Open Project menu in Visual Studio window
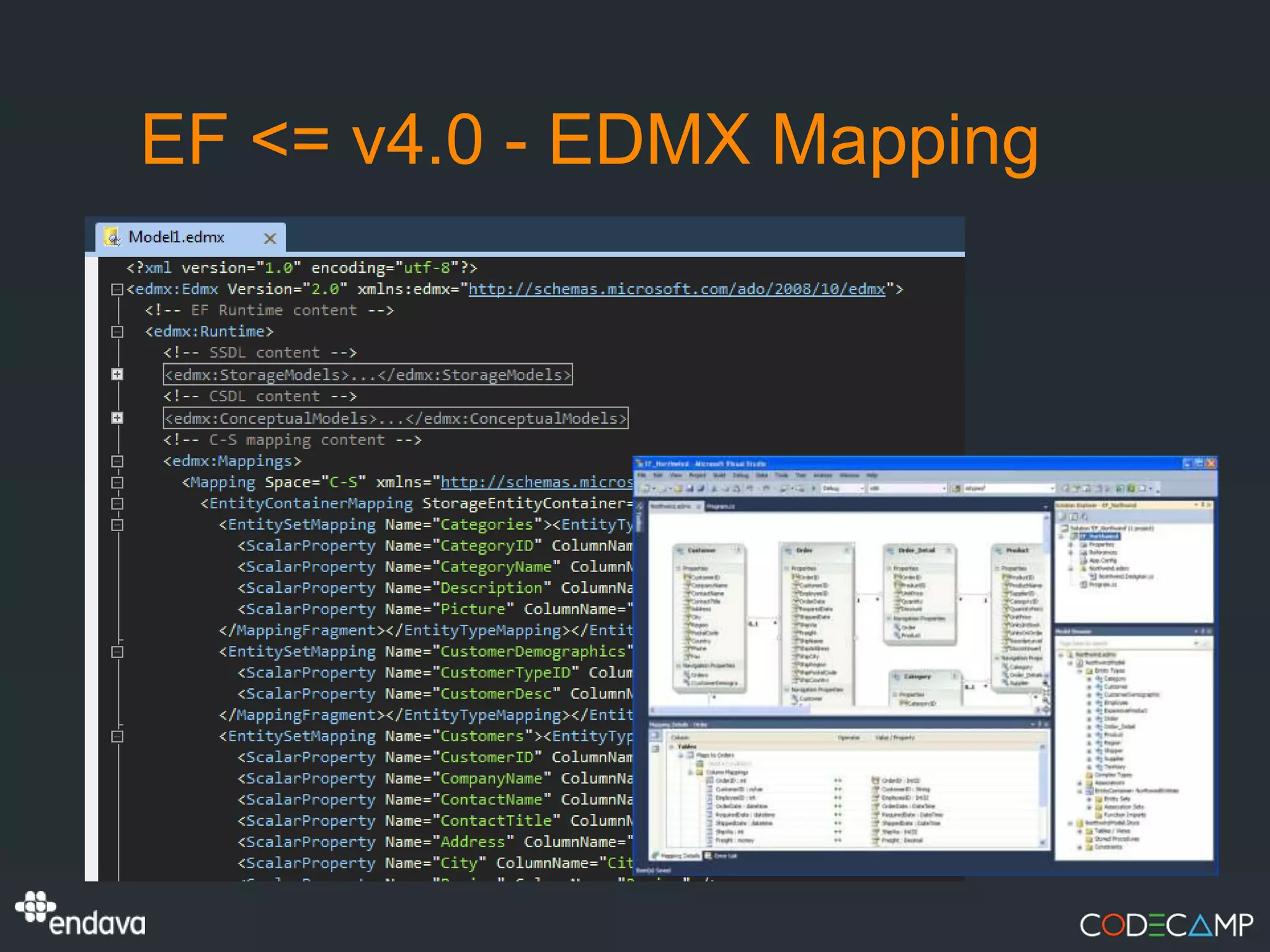The width and height of the screenshot is (1270, 952). (x=698, y=475)
